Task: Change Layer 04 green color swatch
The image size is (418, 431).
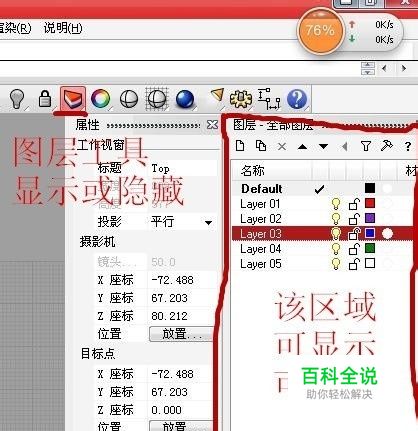Action: 370,248
